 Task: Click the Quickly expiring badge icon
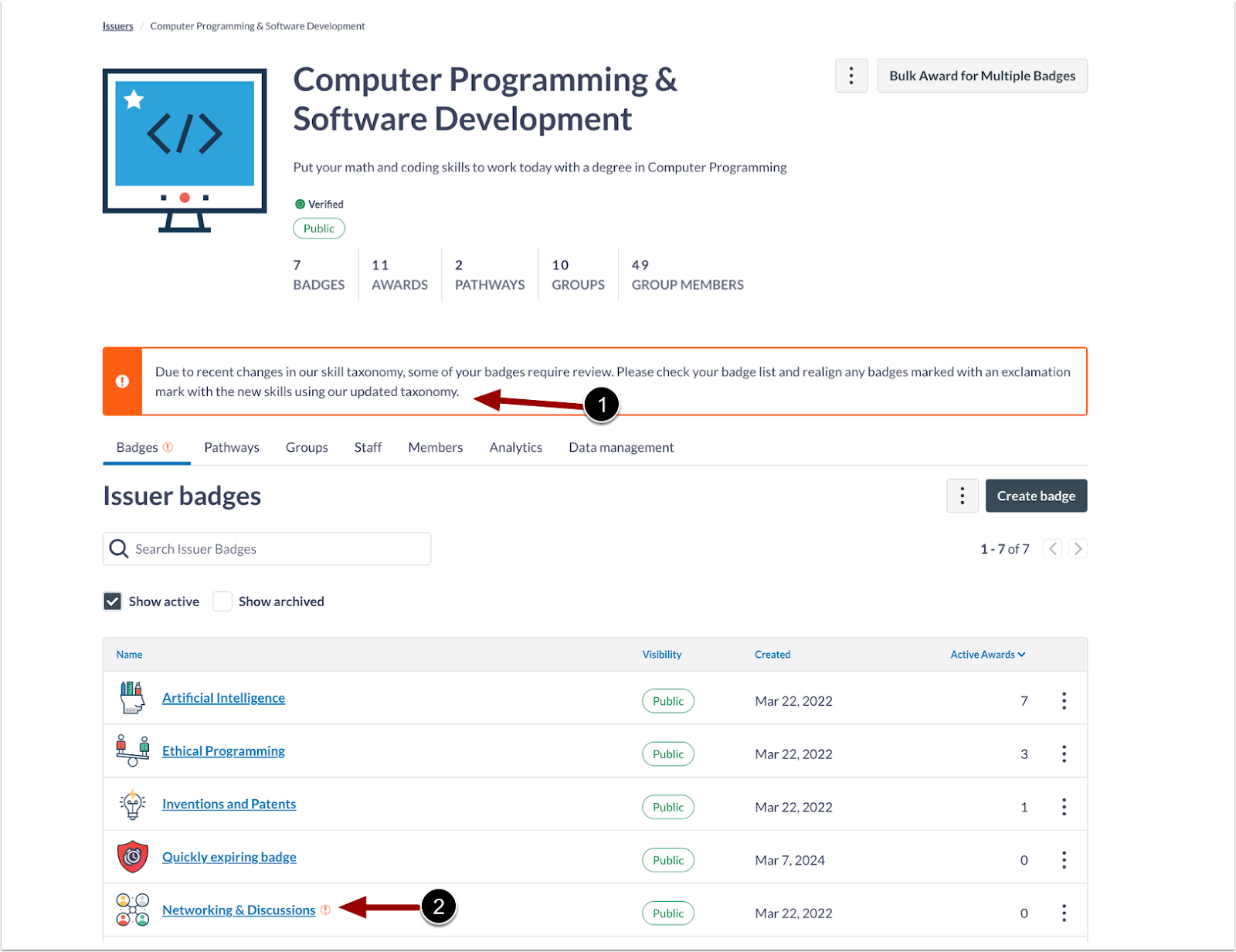[x=132, y=857]
